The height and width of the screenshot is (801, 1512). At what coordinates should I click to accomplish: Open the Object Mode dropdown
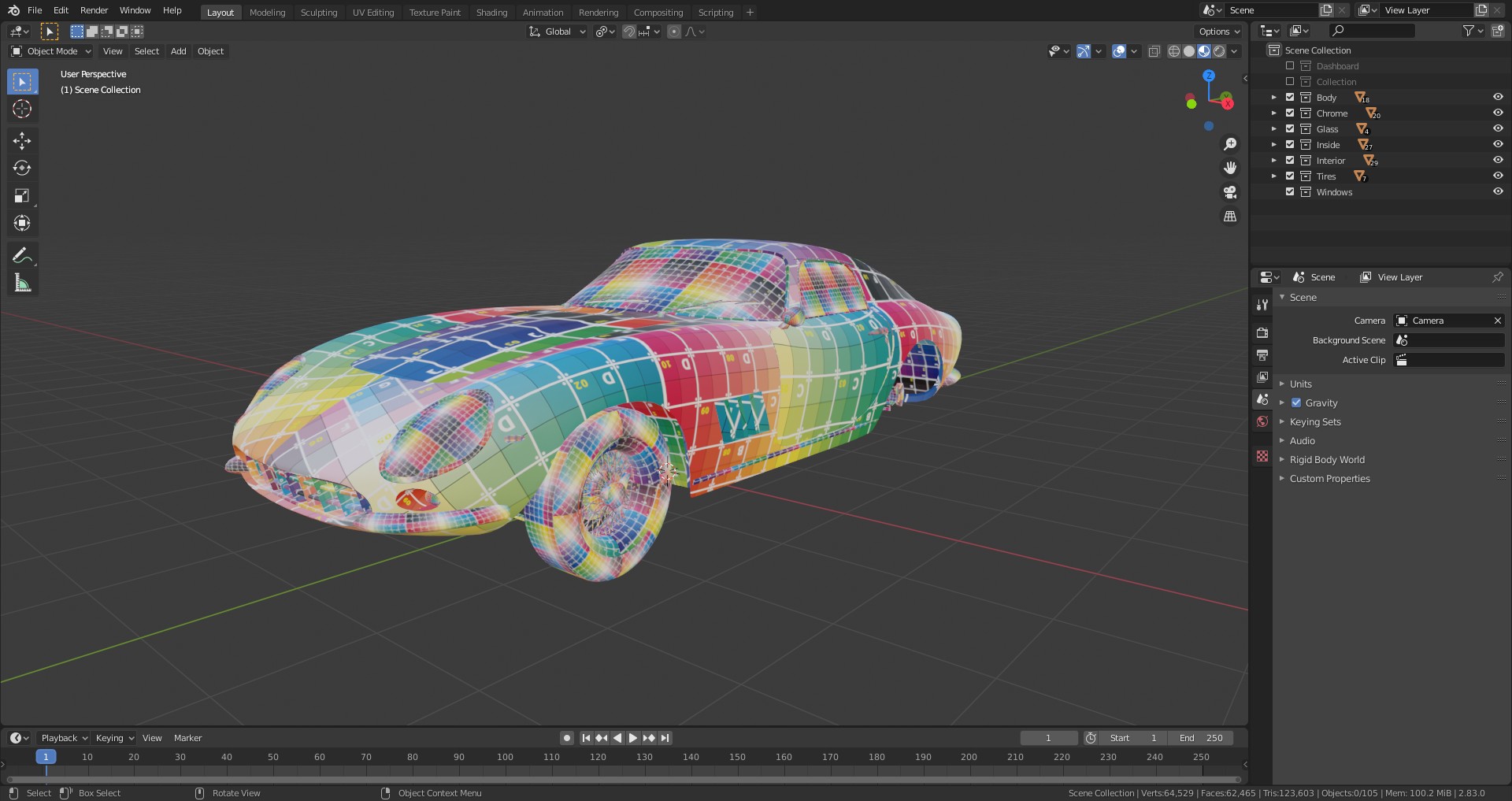coord(51,51)
